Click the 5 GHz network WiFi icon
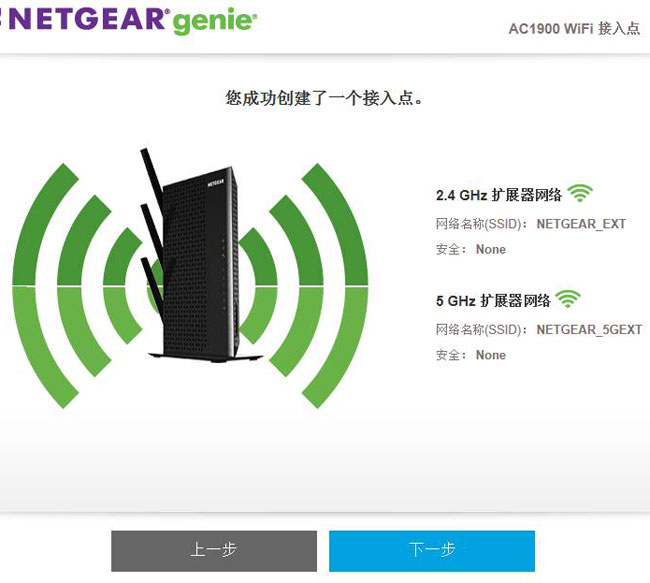The width and height of the screenshot is (650, 583). 568,299
